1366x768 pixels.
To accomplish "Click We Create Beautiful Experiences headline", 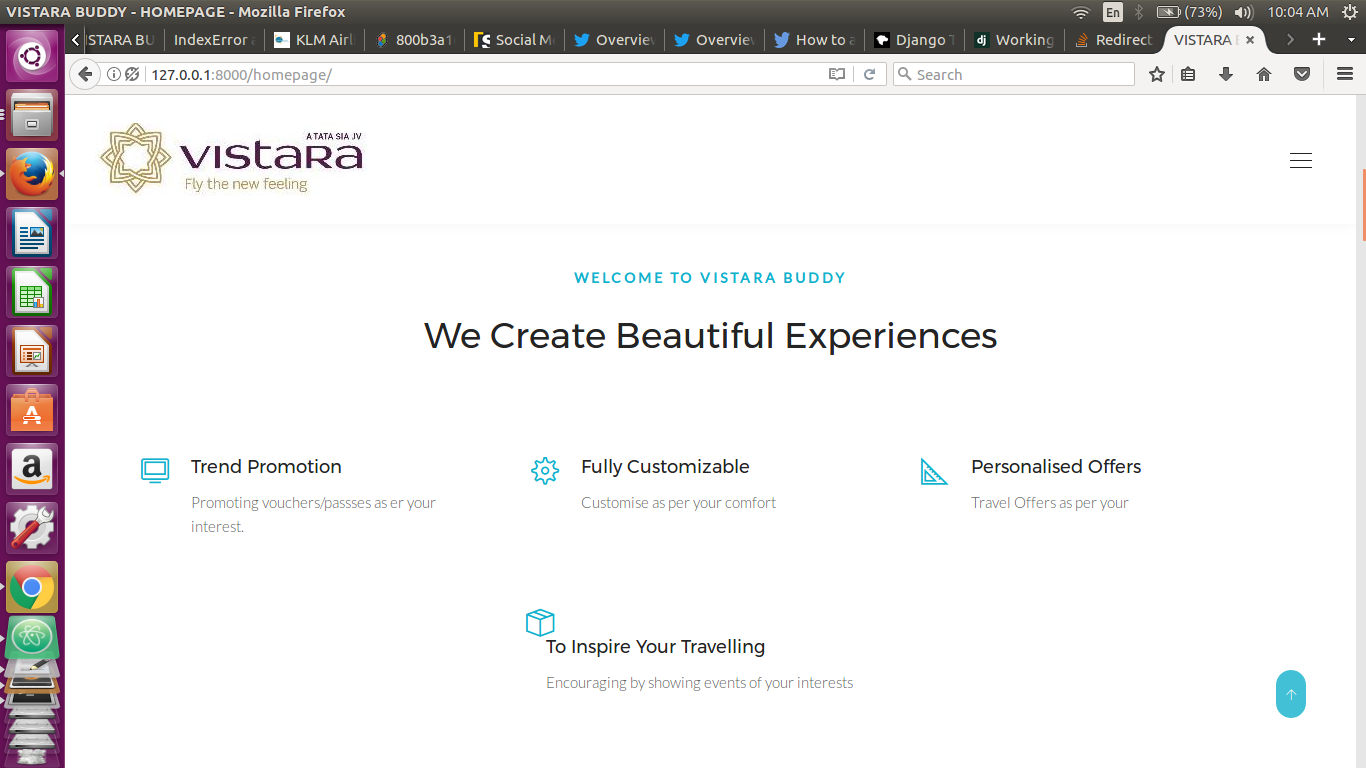I will click(710, 336).
